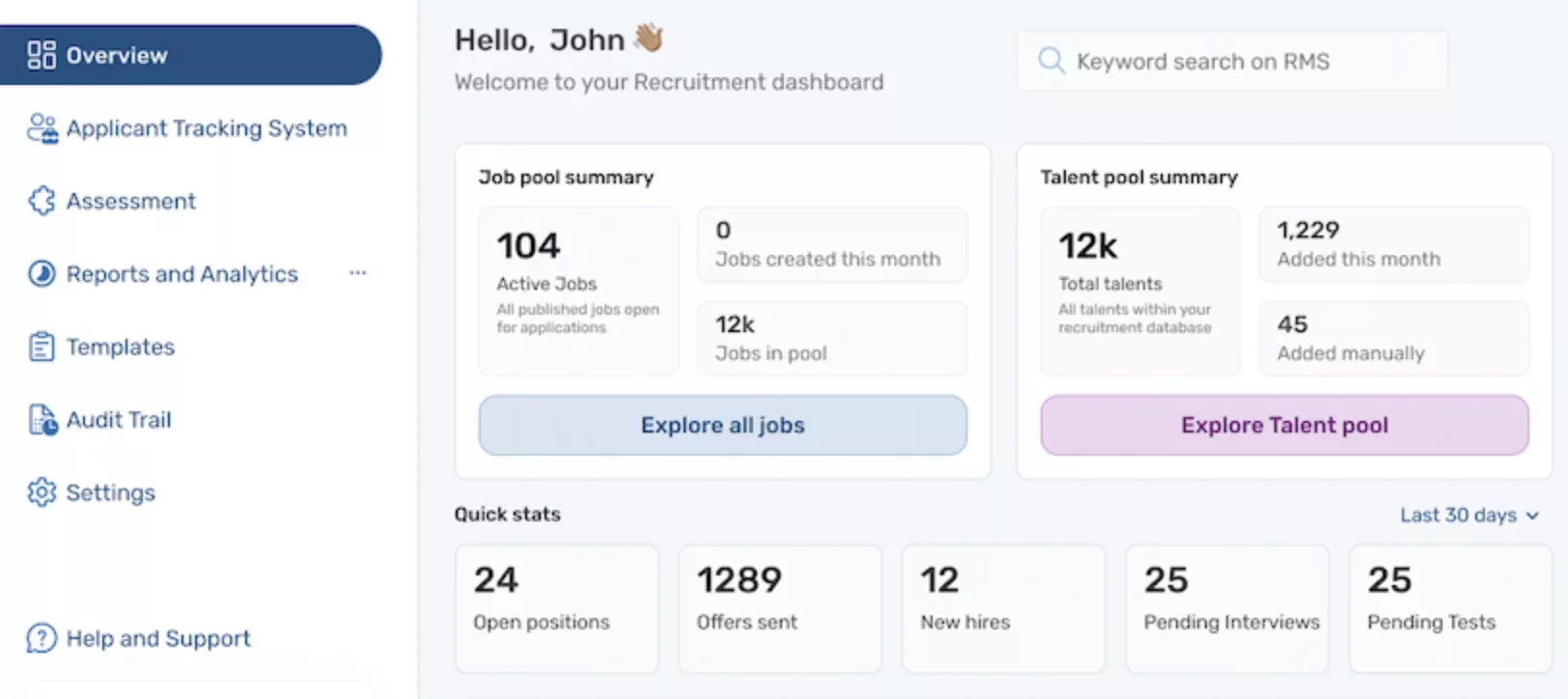The height and width of the screenshot is (699, 1568).
Task: Open the Applicant Tracking System menu item
Action: (206, 128)
